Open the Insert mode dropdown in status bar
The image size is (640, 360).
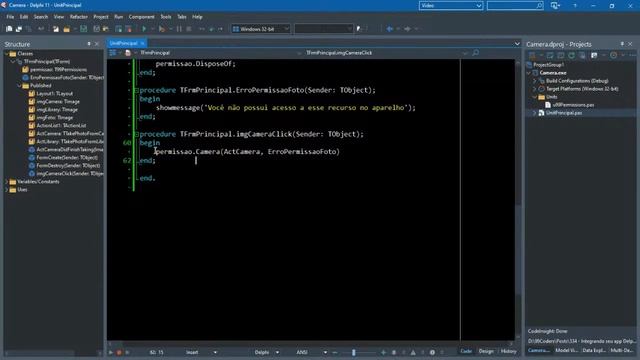(215, 352)
